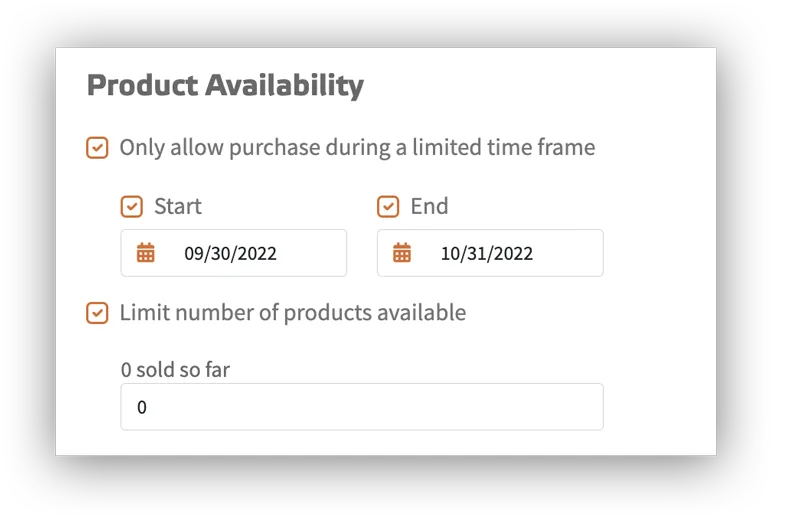Focus the product quantity limit input
This screenshot has height=515, width=800.
361,407
